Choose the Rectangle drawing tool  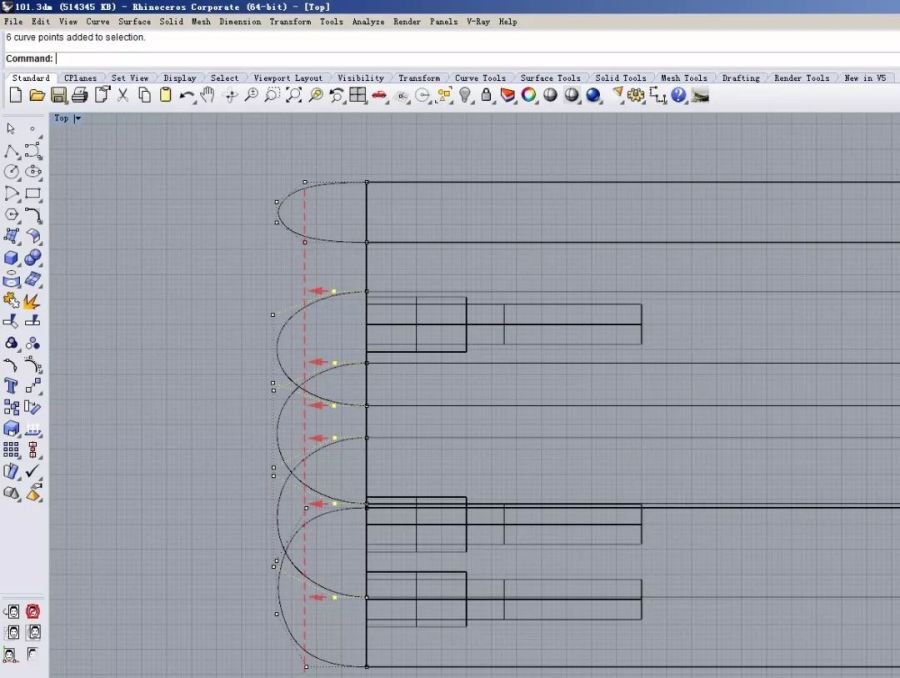(33, 194)
